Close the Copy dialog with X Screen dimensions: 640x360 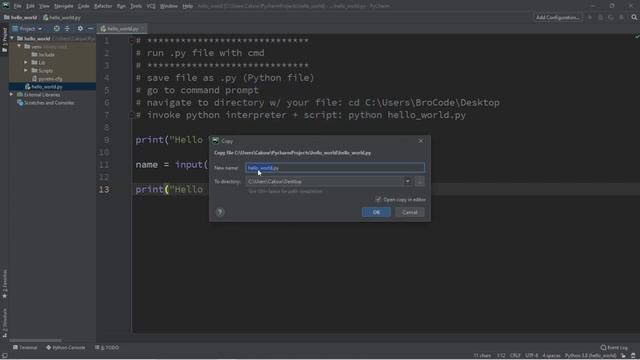pos(420,141)
